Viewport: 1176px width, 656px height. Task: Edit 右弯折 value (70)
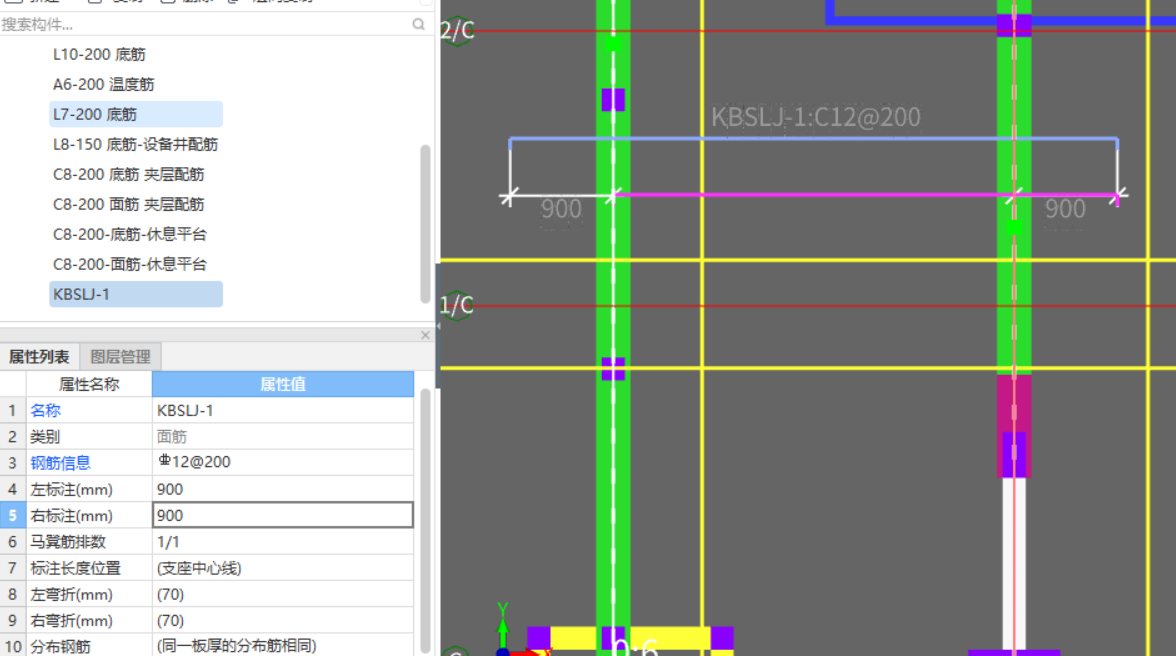(283, 621)
